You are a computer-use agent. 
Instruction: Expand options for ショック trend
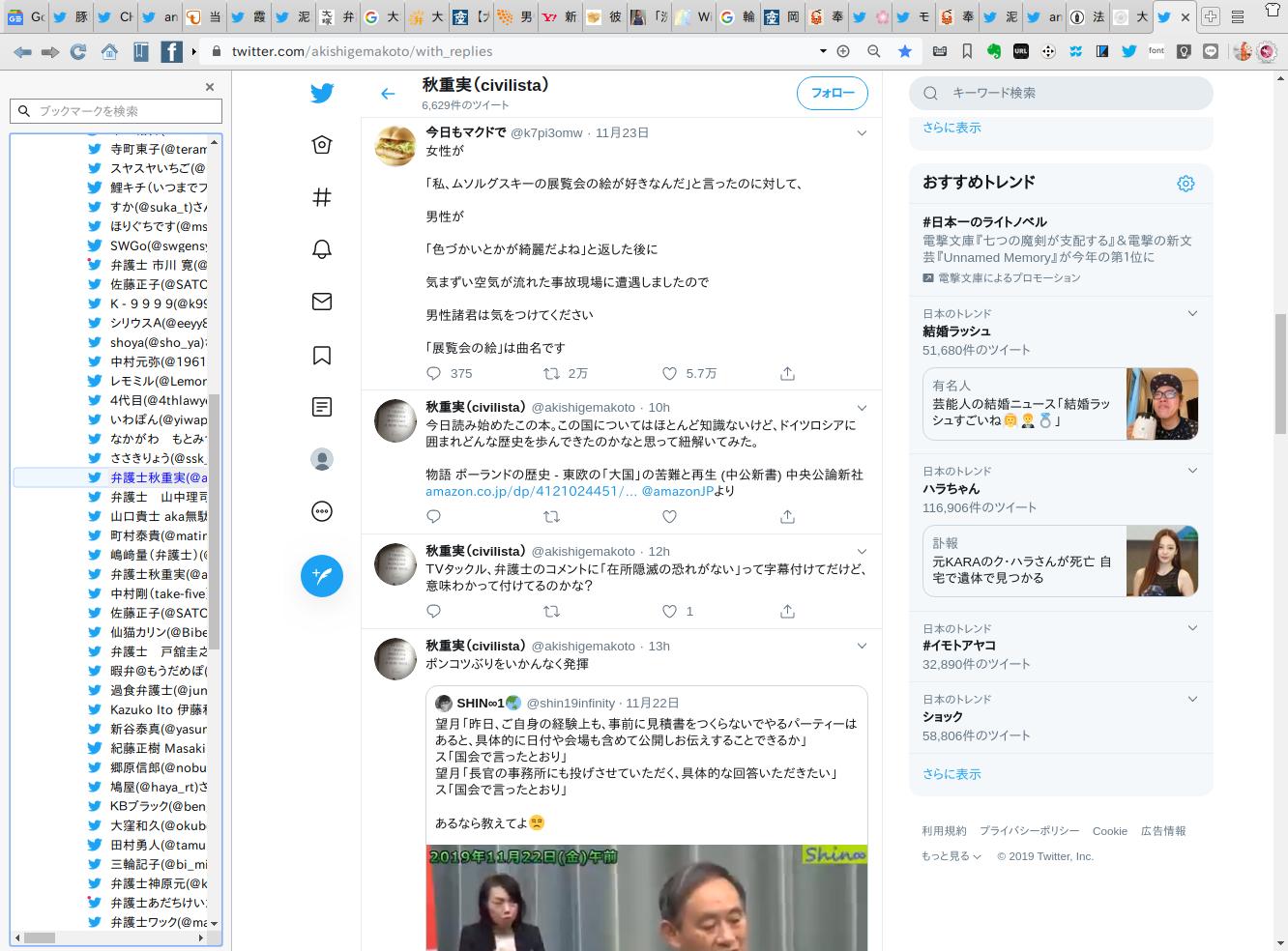pos(1192,699)
